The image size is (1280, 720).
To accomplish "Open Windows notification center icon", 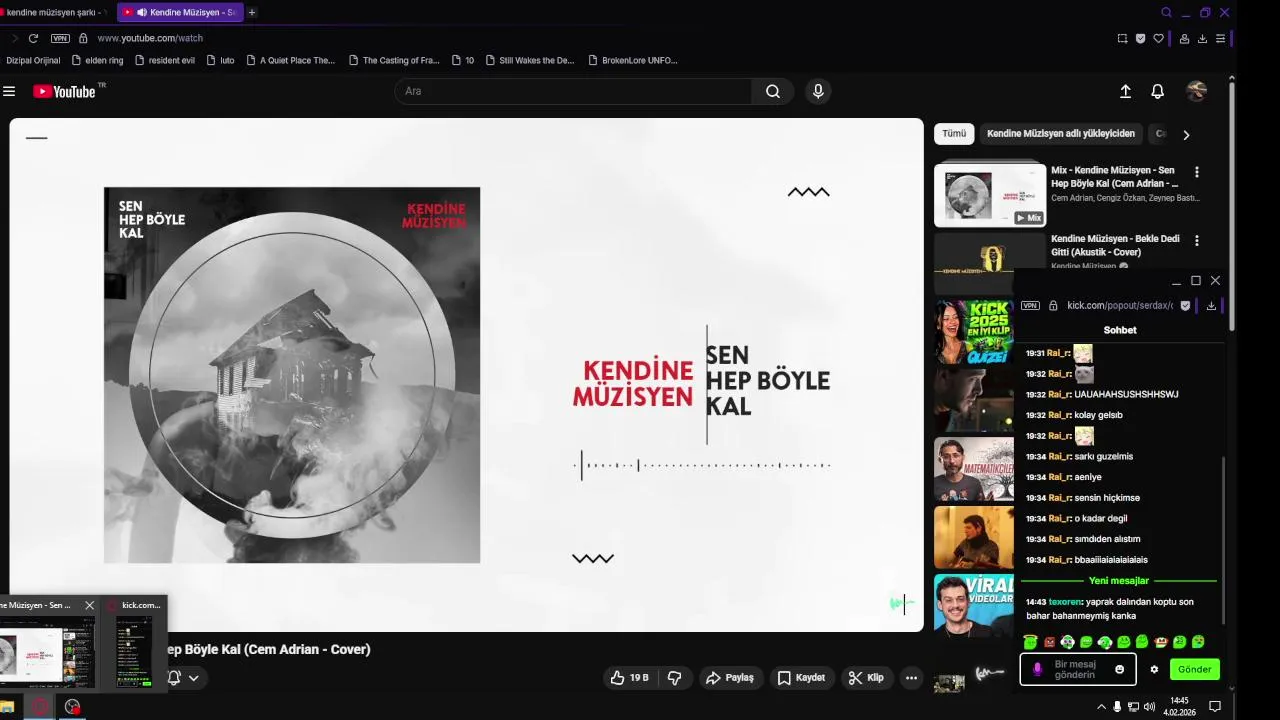I will coord(1215,707).
